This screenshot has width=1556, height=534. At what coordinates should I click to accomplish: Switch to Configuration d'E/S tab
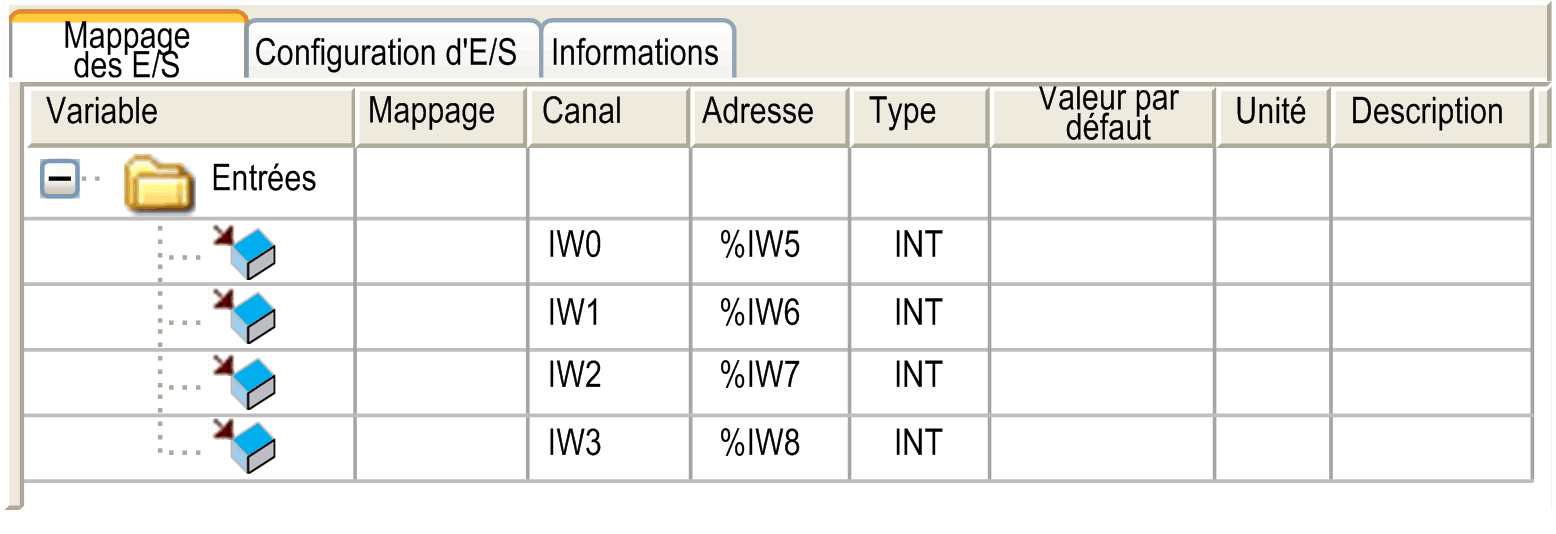pyautogui.click(x=386, y=52)
